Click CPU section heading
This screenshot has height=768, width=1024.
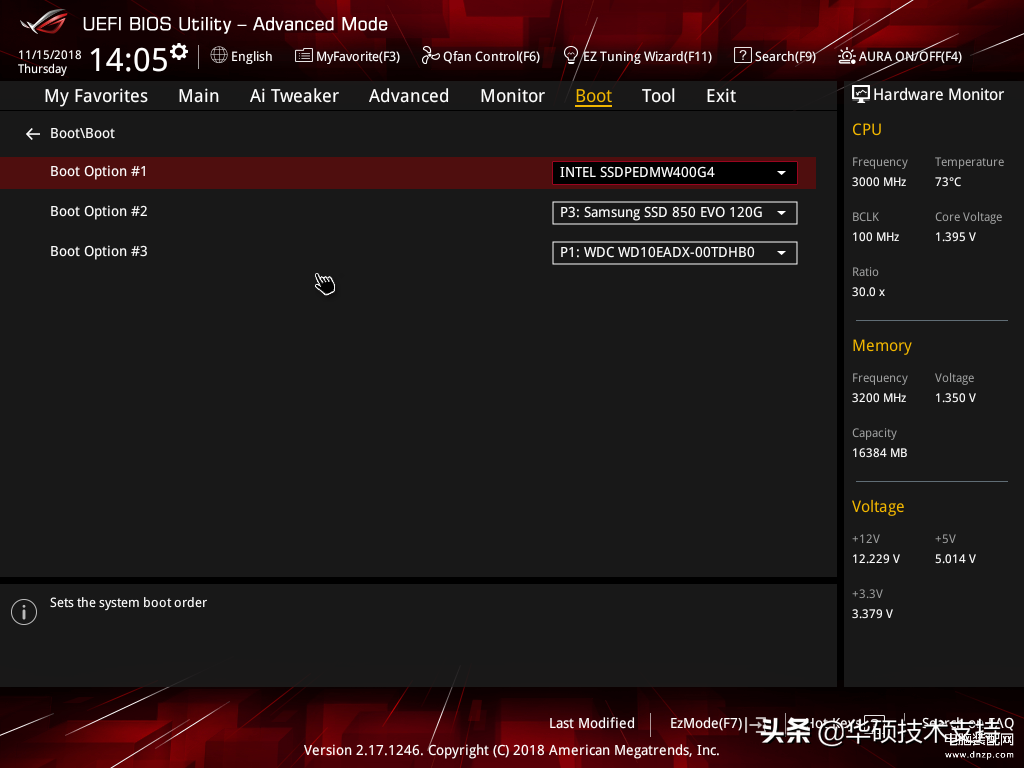coord(867,129)
